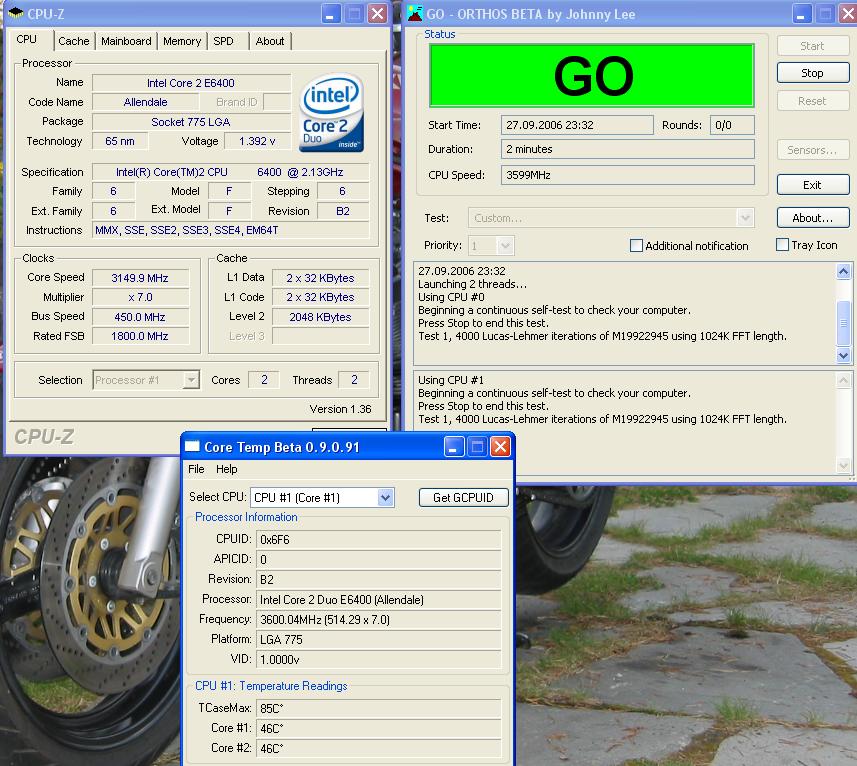Click the upper log scrollbar thumb
This screenshot has width=857, height=766.
(843, 322)
